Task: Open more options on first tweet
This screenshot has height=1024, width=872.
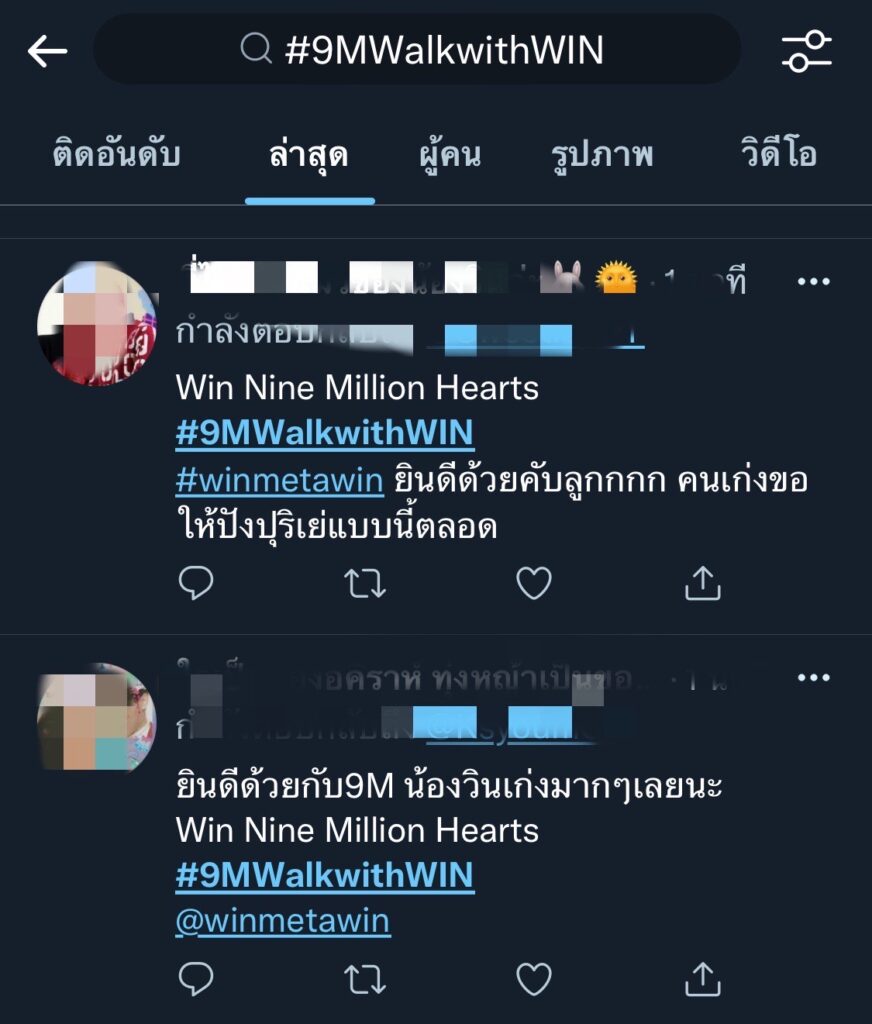Action: [814, 281]
